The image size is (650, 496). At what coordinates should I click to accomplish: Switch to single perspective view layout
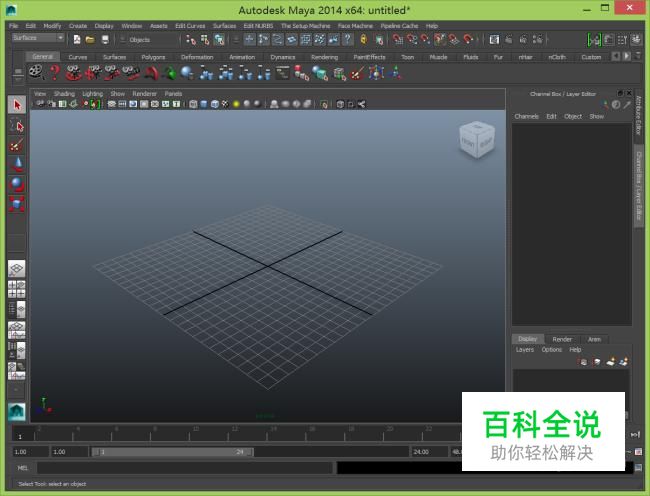(17, 270)
